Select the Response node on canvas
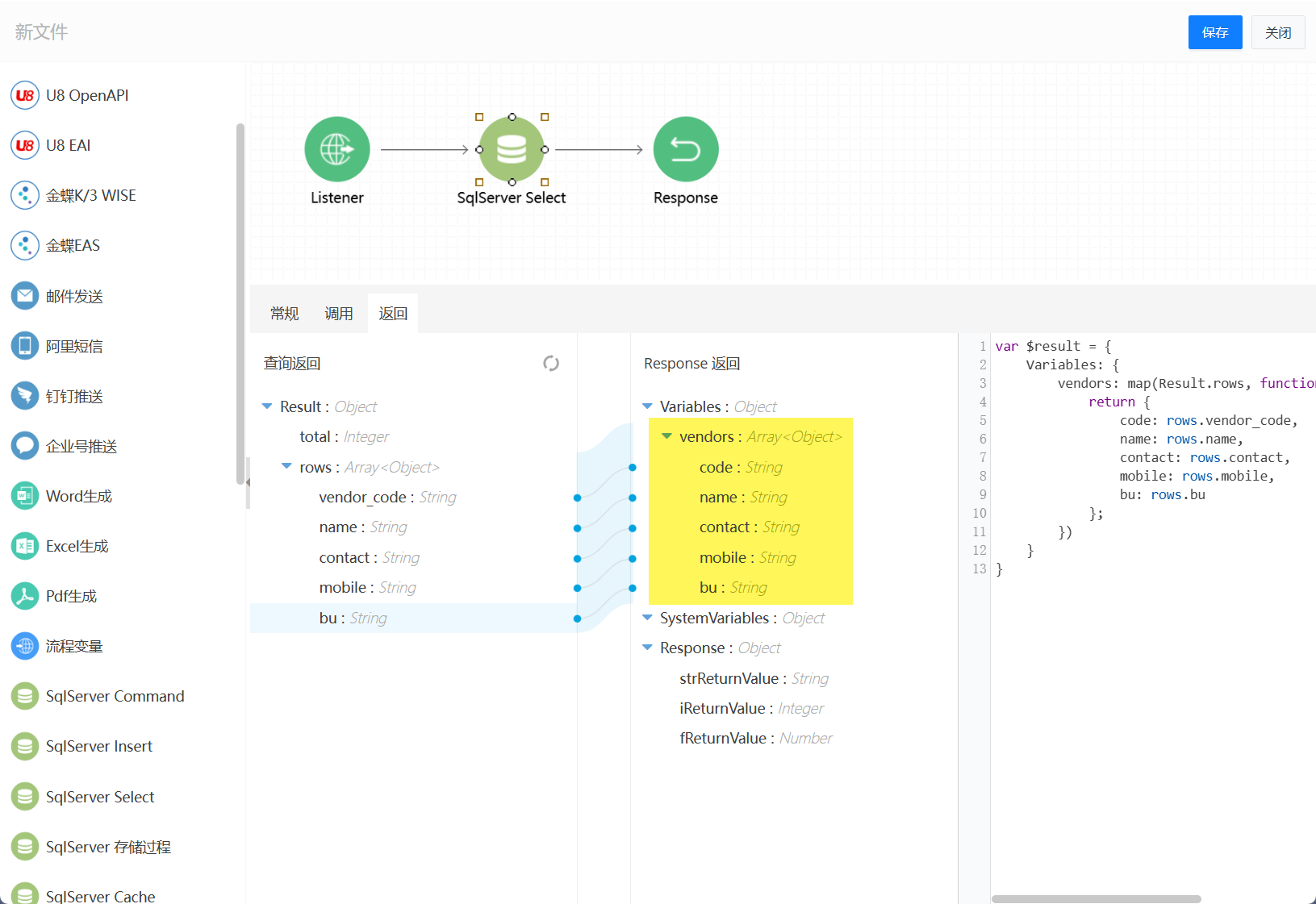The width and height of the screenshot is (1316, 904). pyautogui.click(x=685, y=150)
